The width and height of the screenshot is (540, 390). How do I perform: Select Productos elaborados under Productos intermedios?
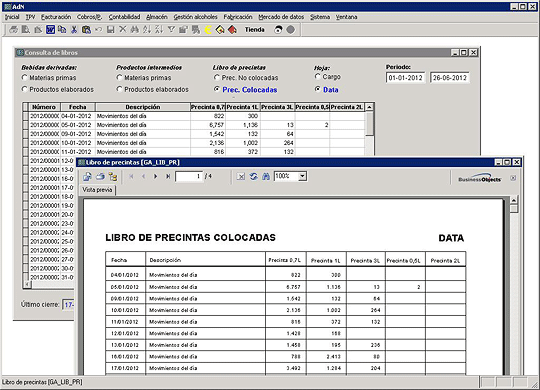click(x=120, y=89)
